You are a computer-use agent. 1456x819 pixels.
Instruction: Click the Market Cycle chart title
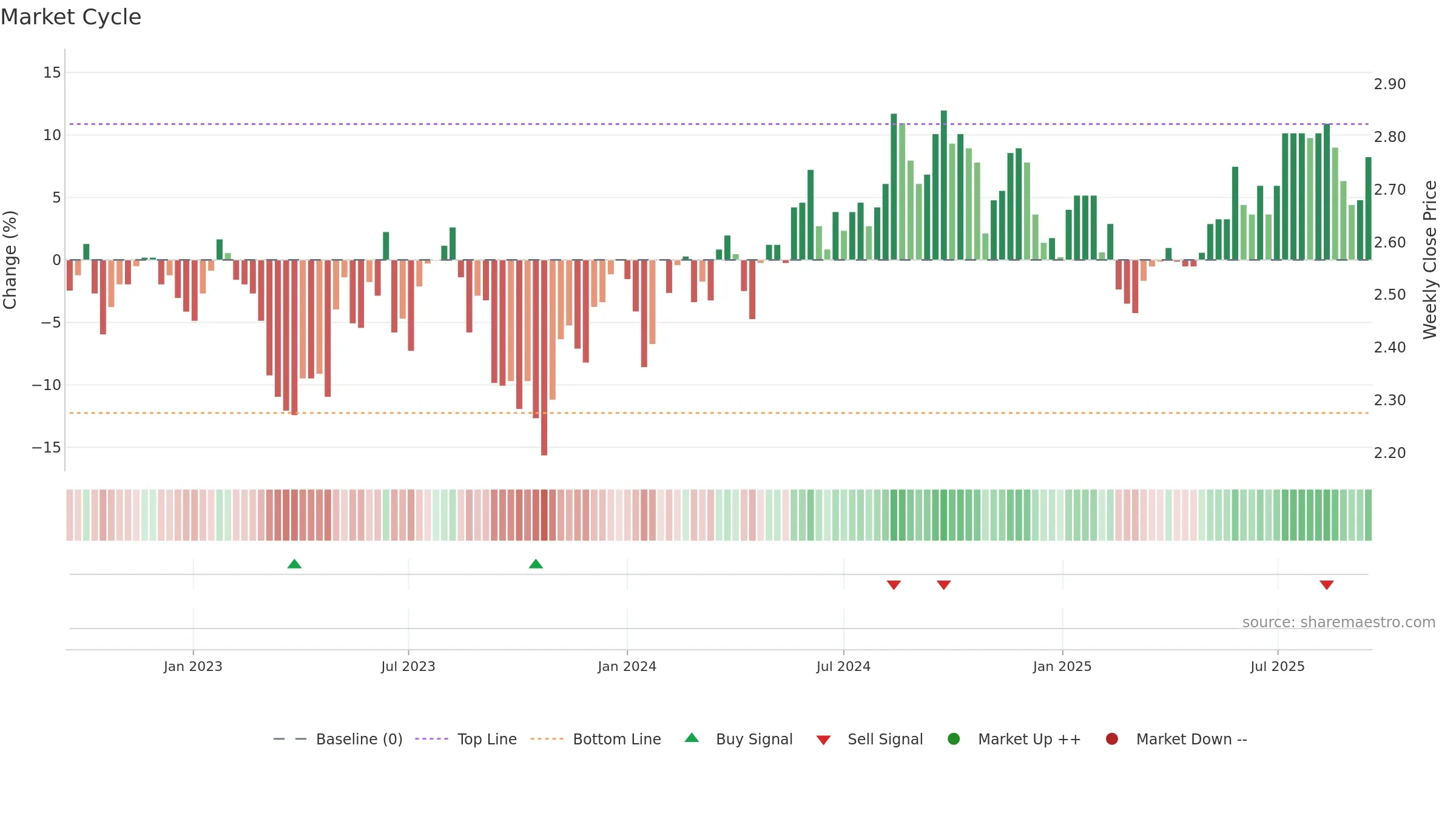tap(71, 17)
